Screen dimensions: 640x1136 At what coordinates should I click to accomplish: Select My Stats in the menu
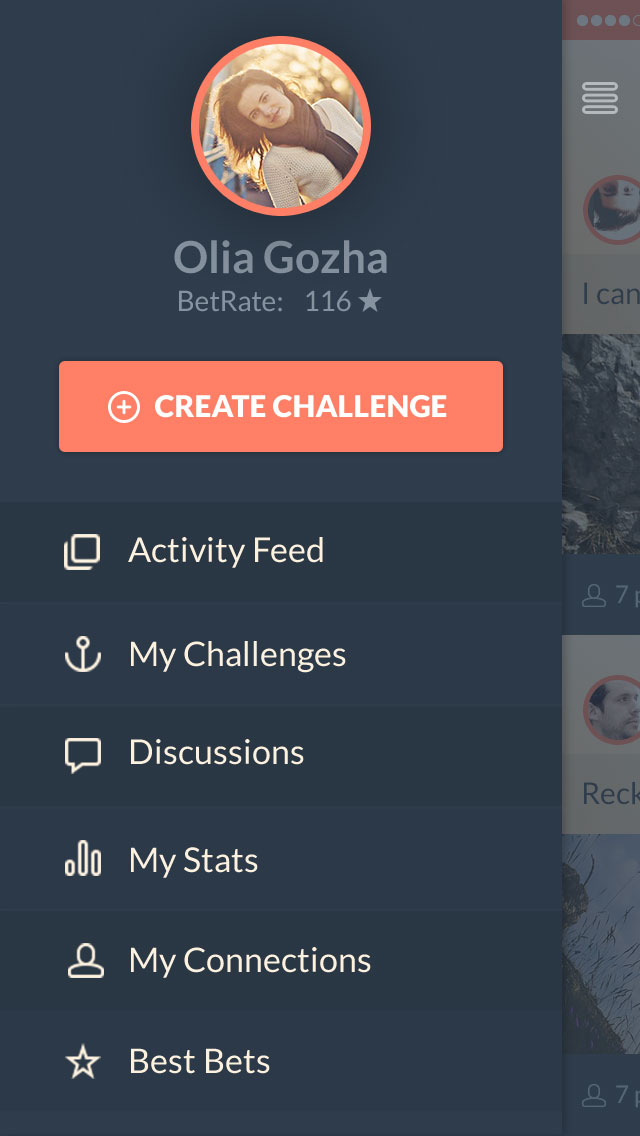click(193, 860)
